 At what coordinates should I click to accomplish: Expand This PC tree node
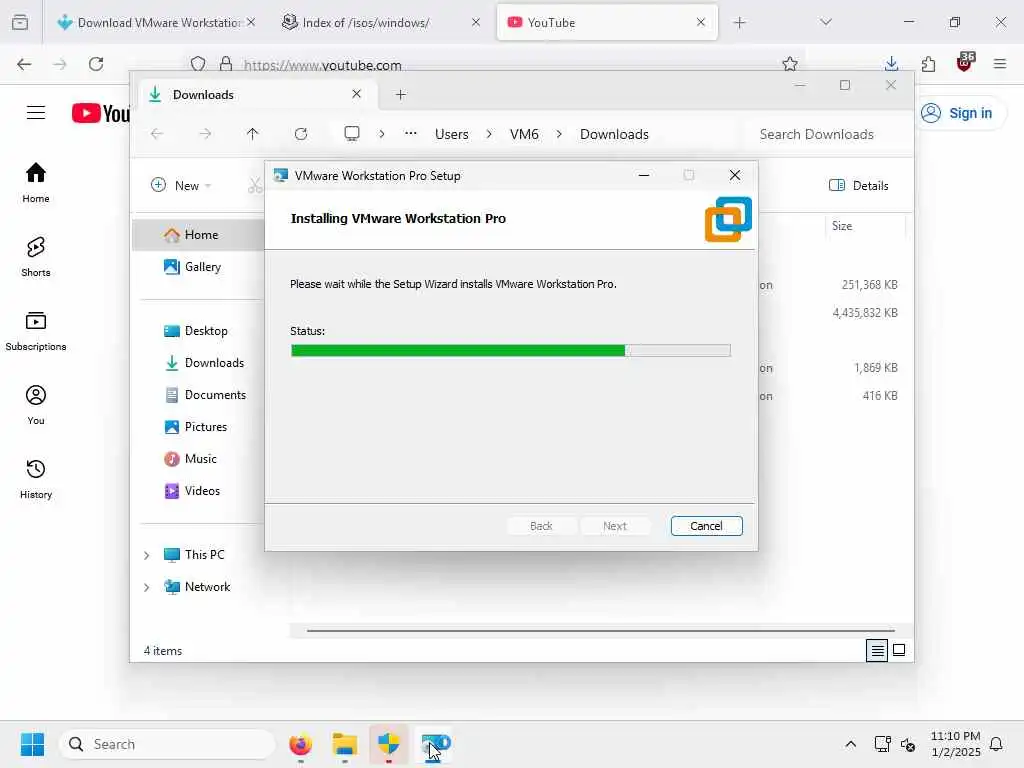(146, 555)
